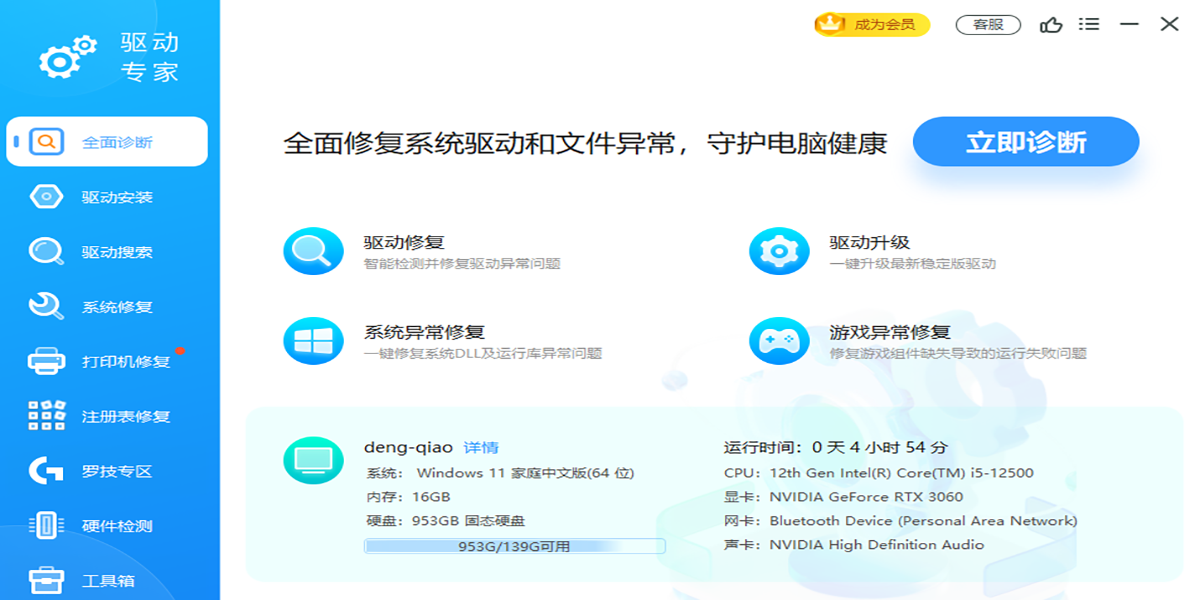
Task: Click the 系统异常修复 title text
Action: [x=424, y=332]
